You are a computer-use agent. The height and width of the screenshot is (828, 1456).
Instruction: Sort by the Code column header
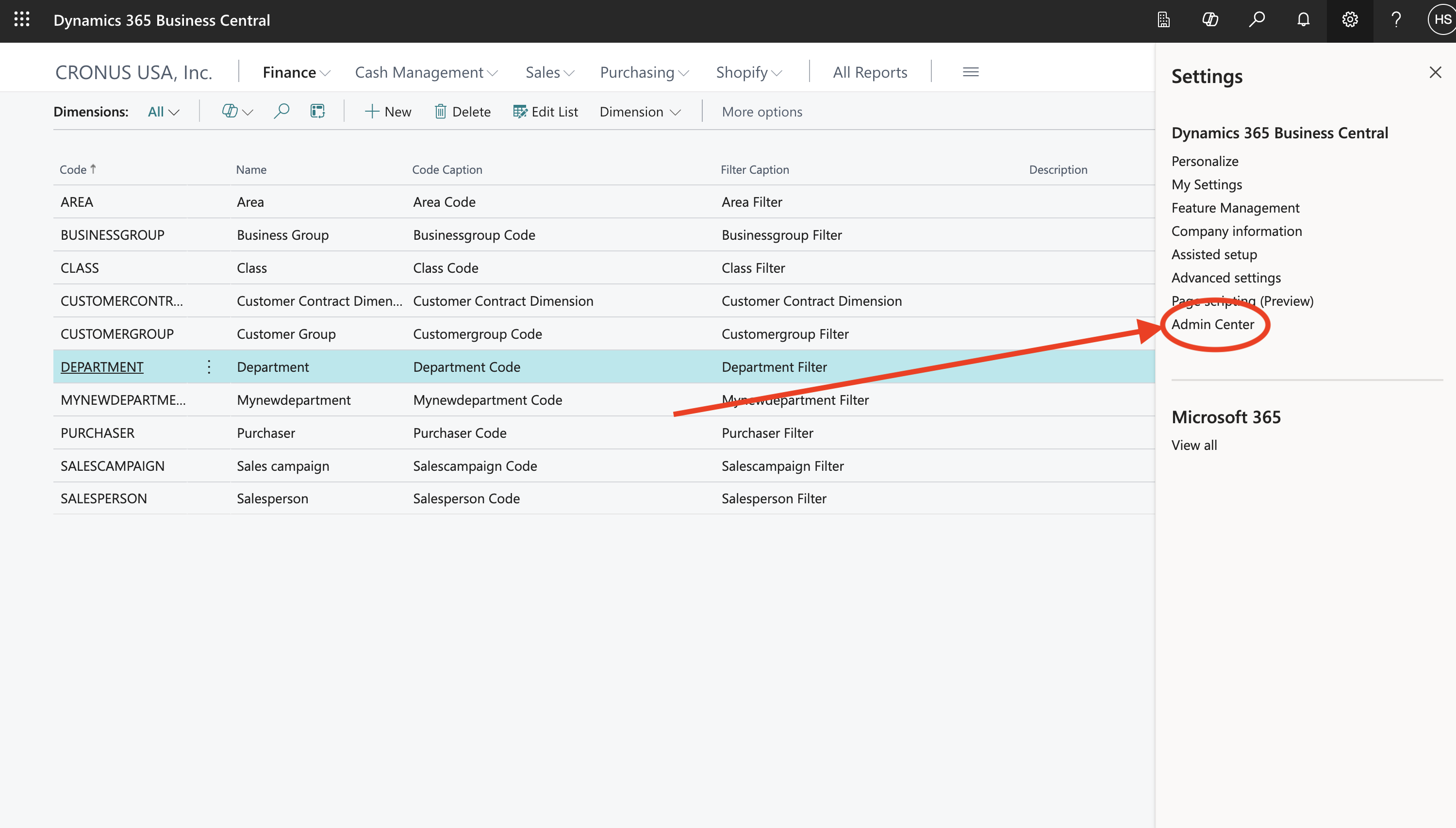click(x=78, y=169)
